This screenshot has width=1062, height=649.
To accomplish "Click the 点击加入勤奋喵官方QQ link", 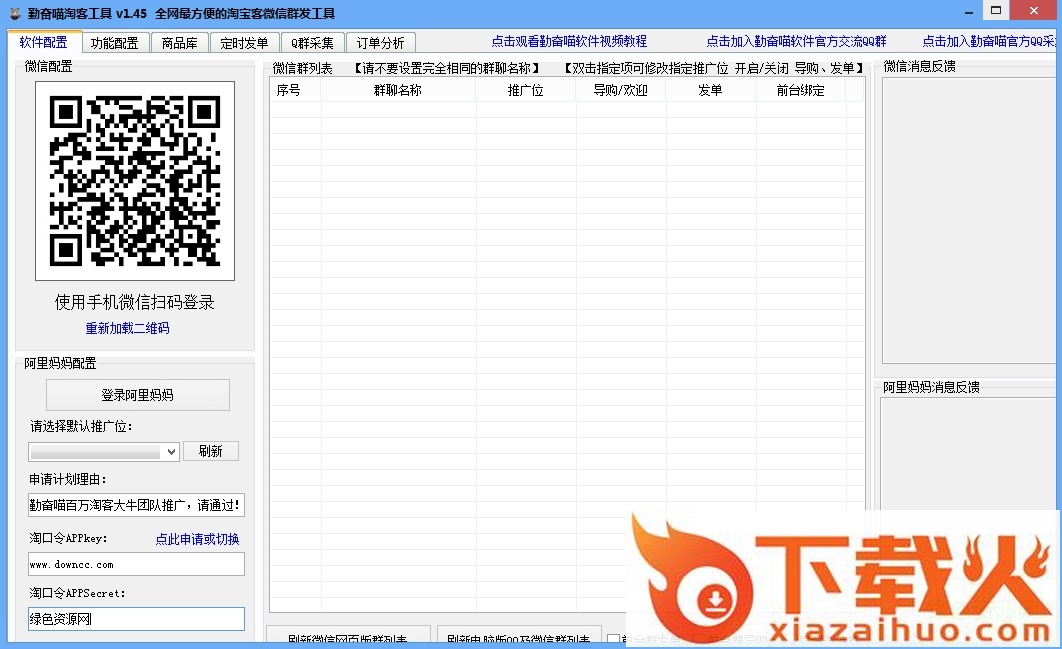I will 990,41.
